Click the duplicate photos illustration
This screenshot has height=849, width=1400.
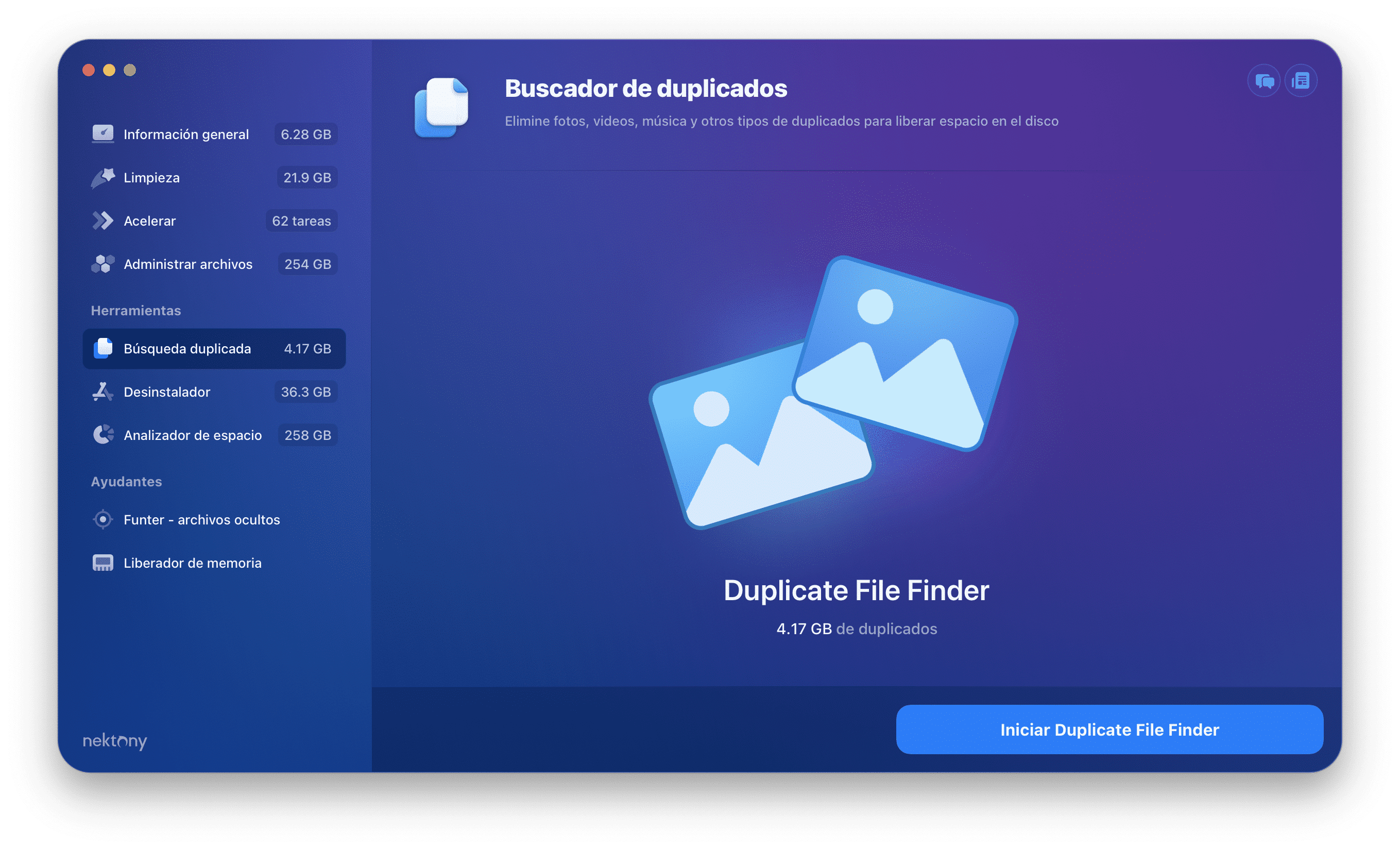click(x=833, y=392)
